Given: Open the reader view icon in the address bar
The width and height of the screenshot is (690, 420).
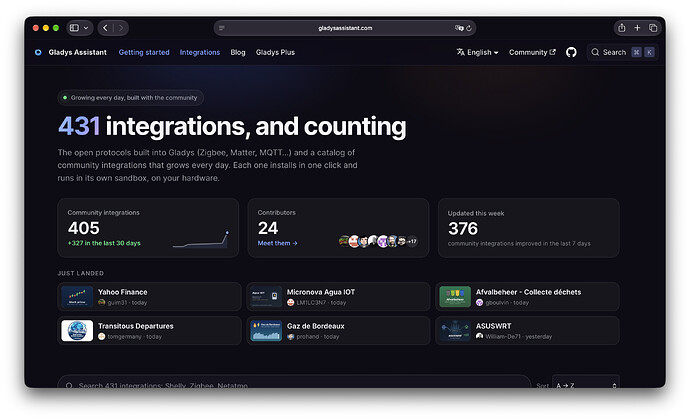Looking at the screenshot, I should 222,28.
